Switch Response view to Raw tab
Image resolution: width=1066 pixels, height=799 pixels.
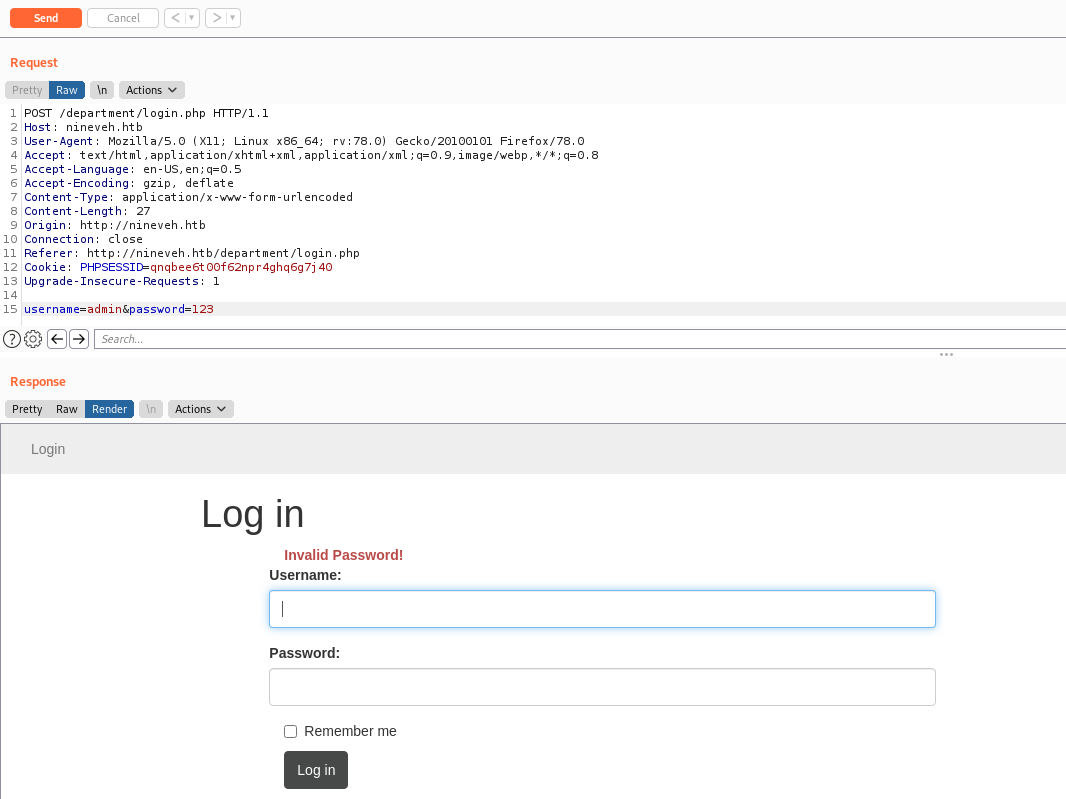point(67,409)
